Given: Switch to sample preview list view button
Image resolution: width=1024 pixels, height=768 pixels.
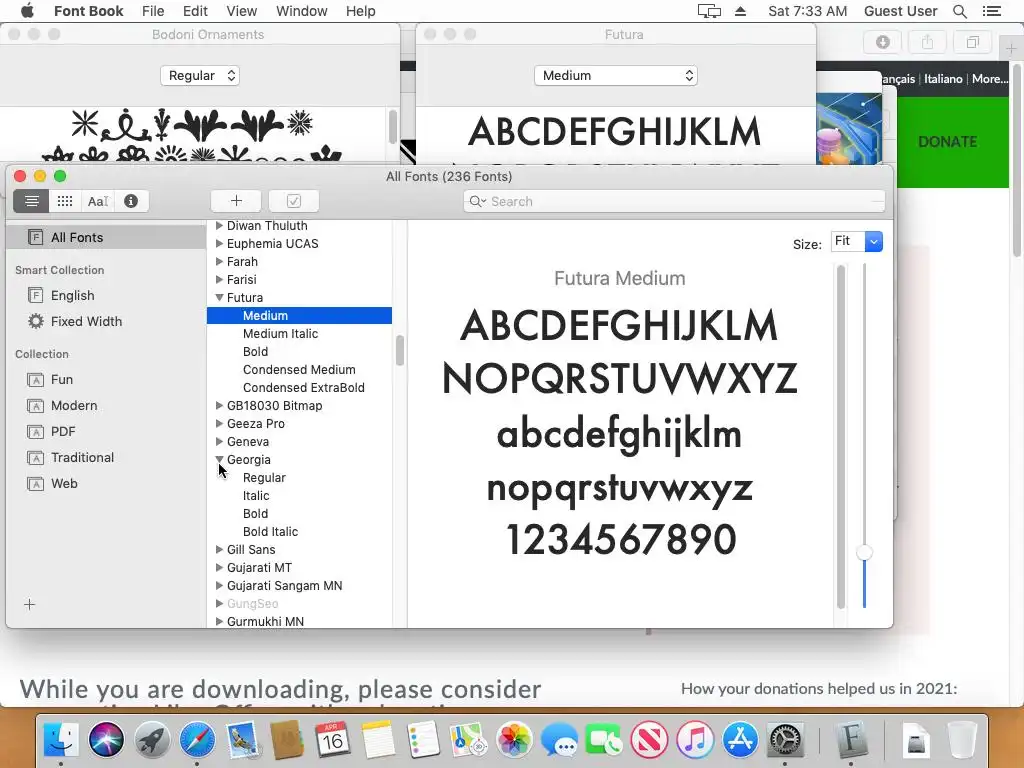Looking at the screenshot, I should [31, 201].
